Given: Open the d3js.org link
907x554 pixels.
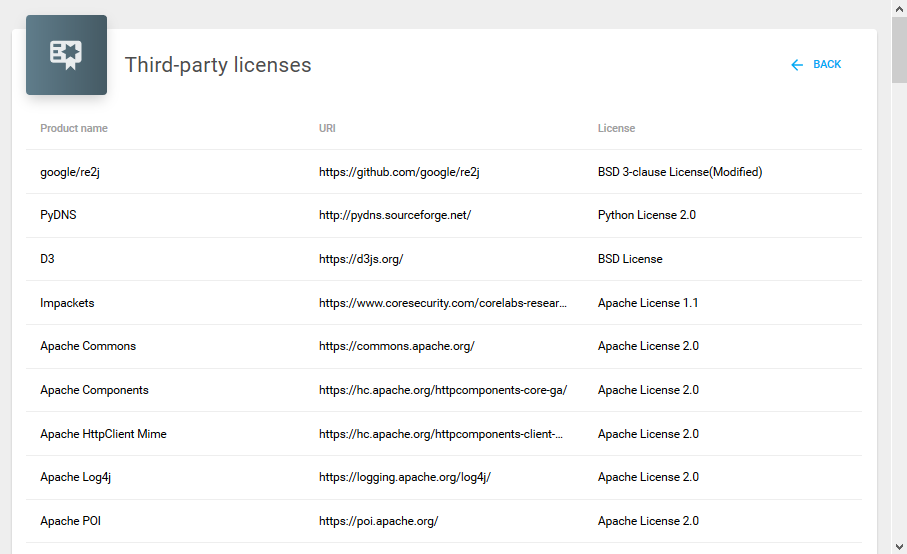Looking at the screenshot, I should (x=360, y=259).
